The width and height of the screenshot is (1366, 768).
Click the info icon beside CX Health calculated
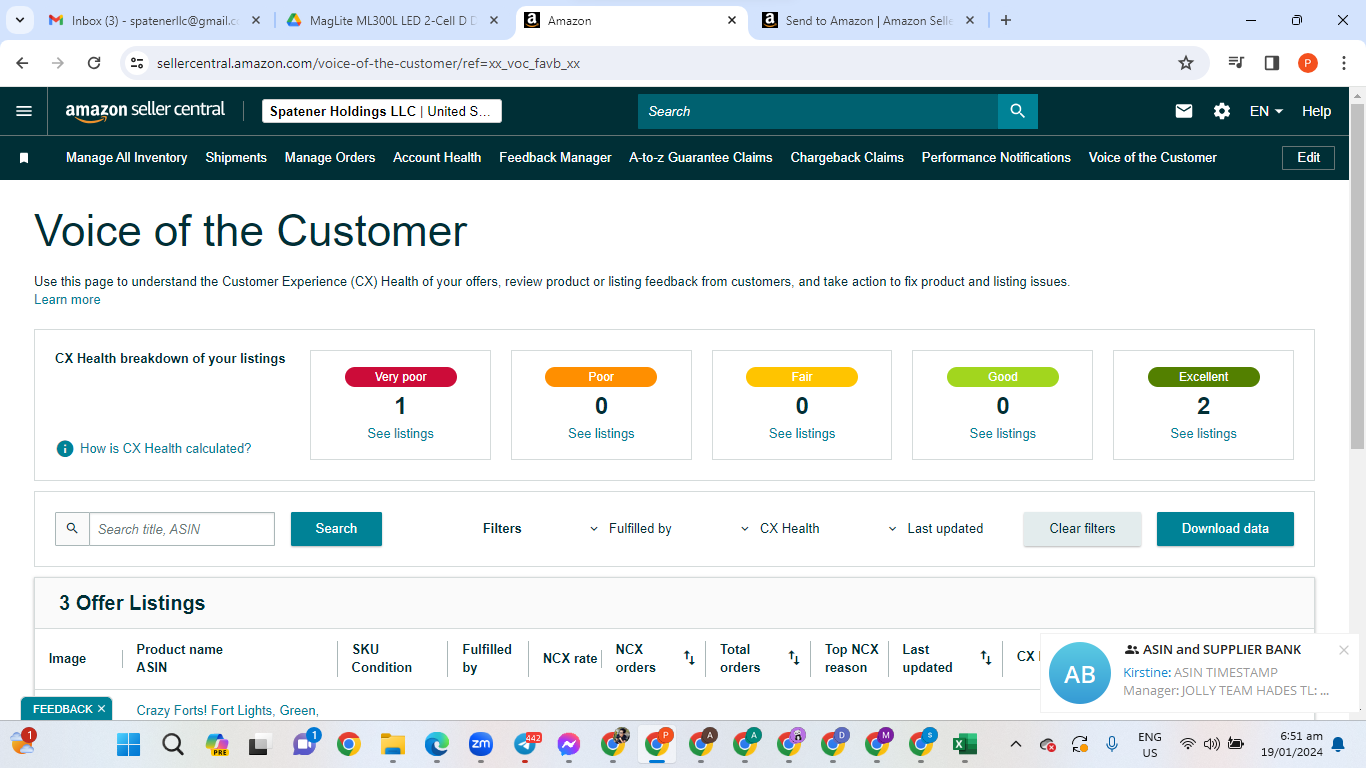(65, 448)
